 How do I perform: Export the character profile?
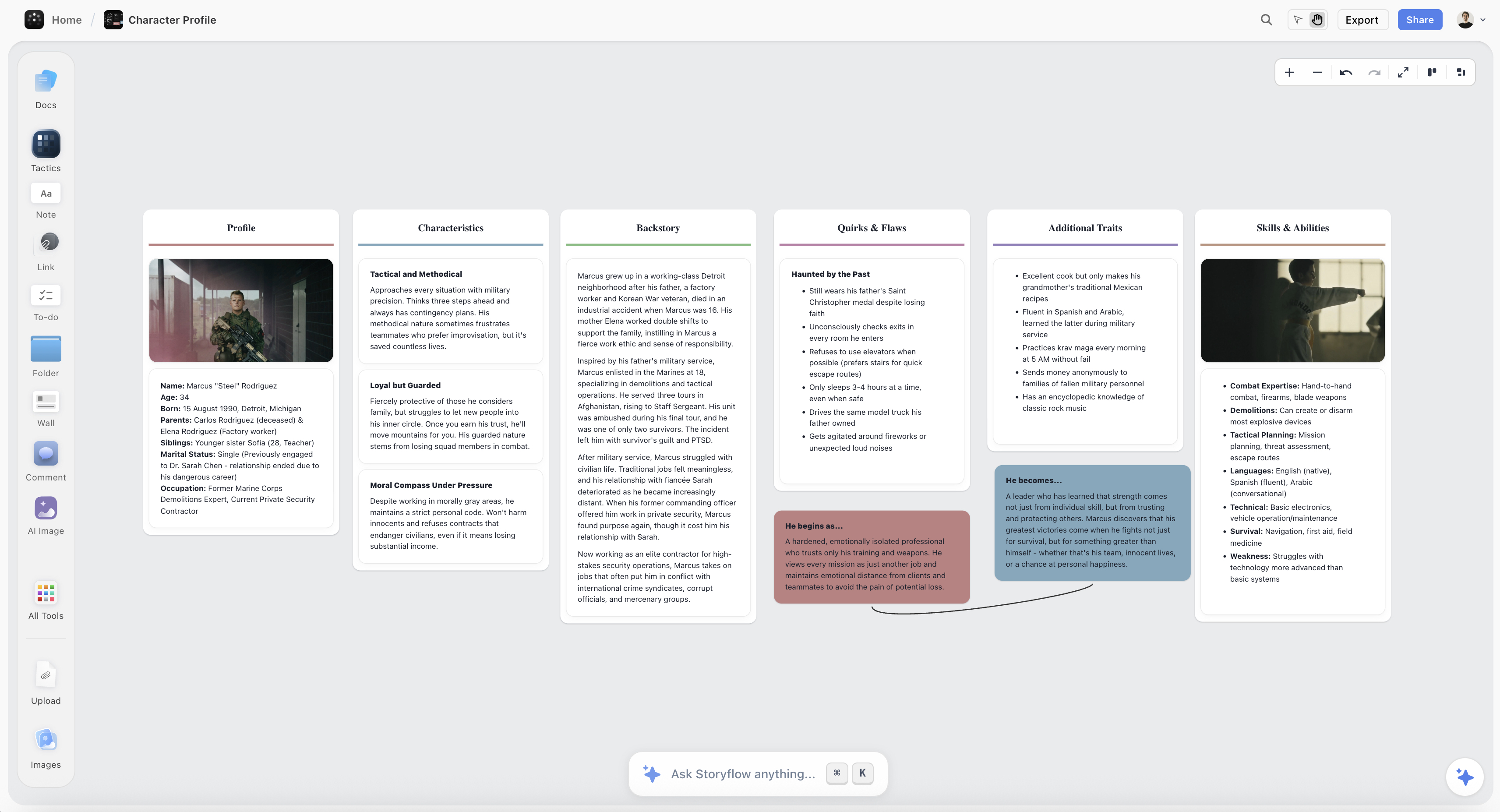[x=1362, y=19]
